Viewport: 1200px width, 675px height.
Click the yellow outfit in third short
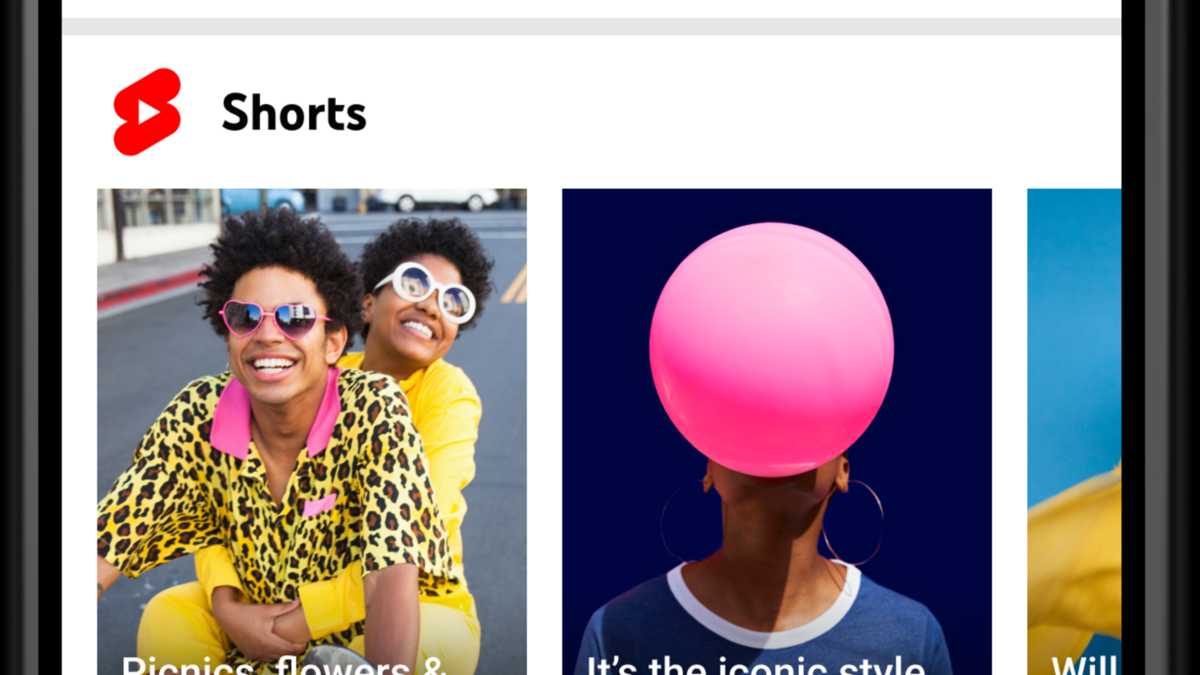tap(1075, 560)
